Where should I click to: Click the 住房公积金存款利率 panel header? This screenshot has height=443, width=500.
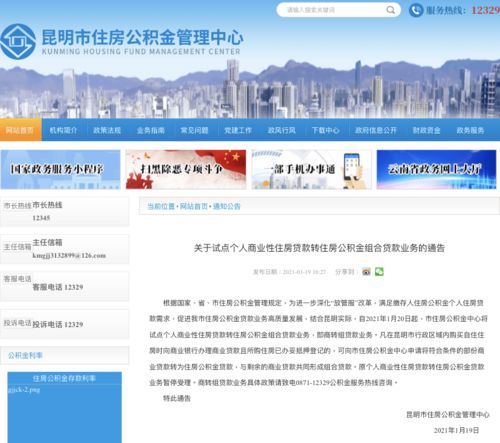64,378
